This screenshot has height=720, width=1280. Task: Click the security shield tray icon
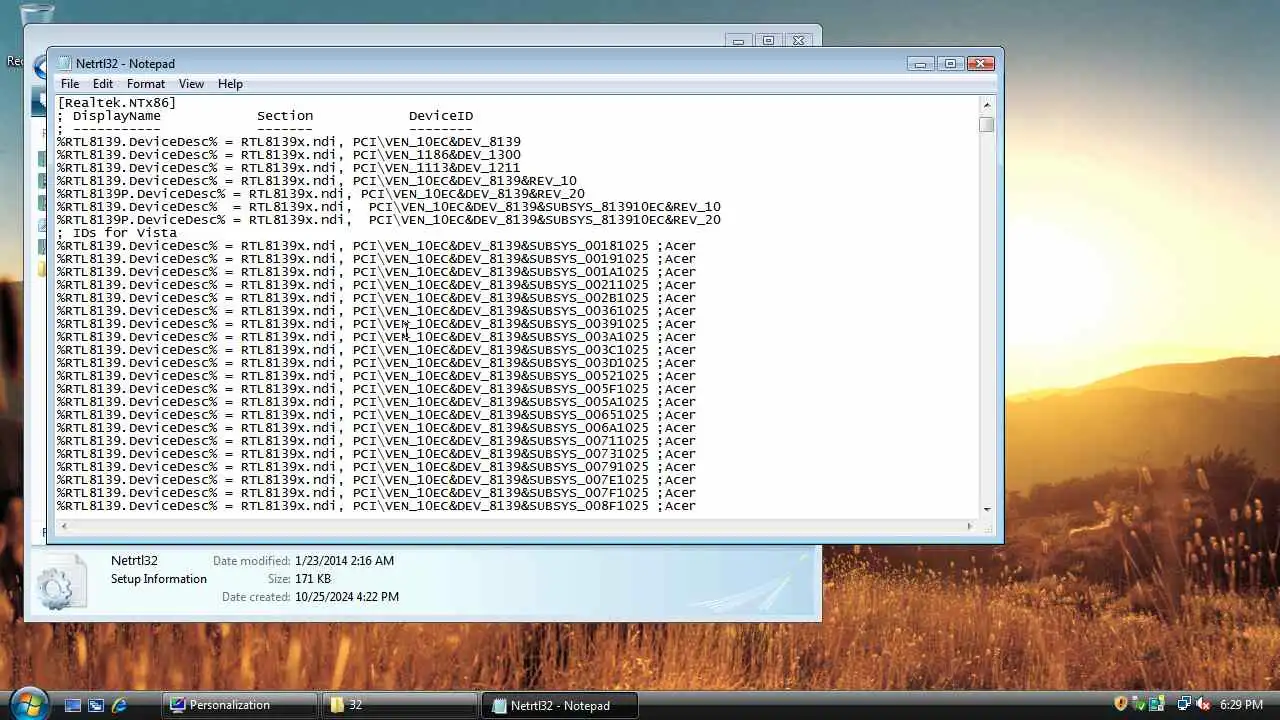1121,705
